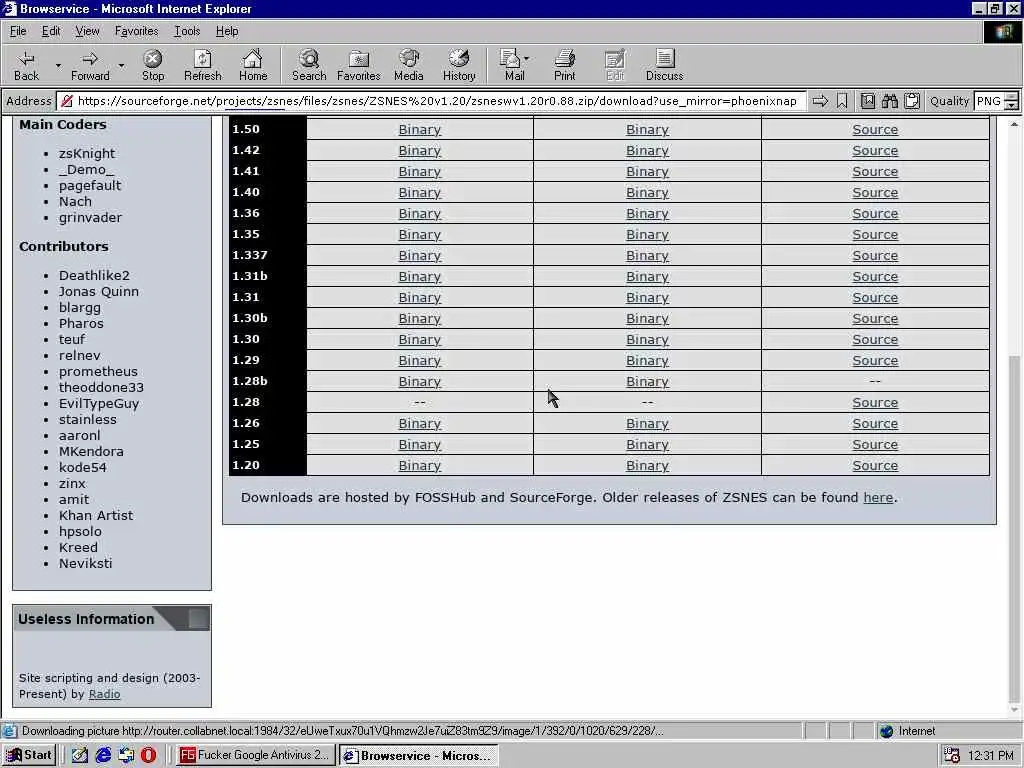
Task: Click contributor name 'Khan Artist'
Action: 96,515
